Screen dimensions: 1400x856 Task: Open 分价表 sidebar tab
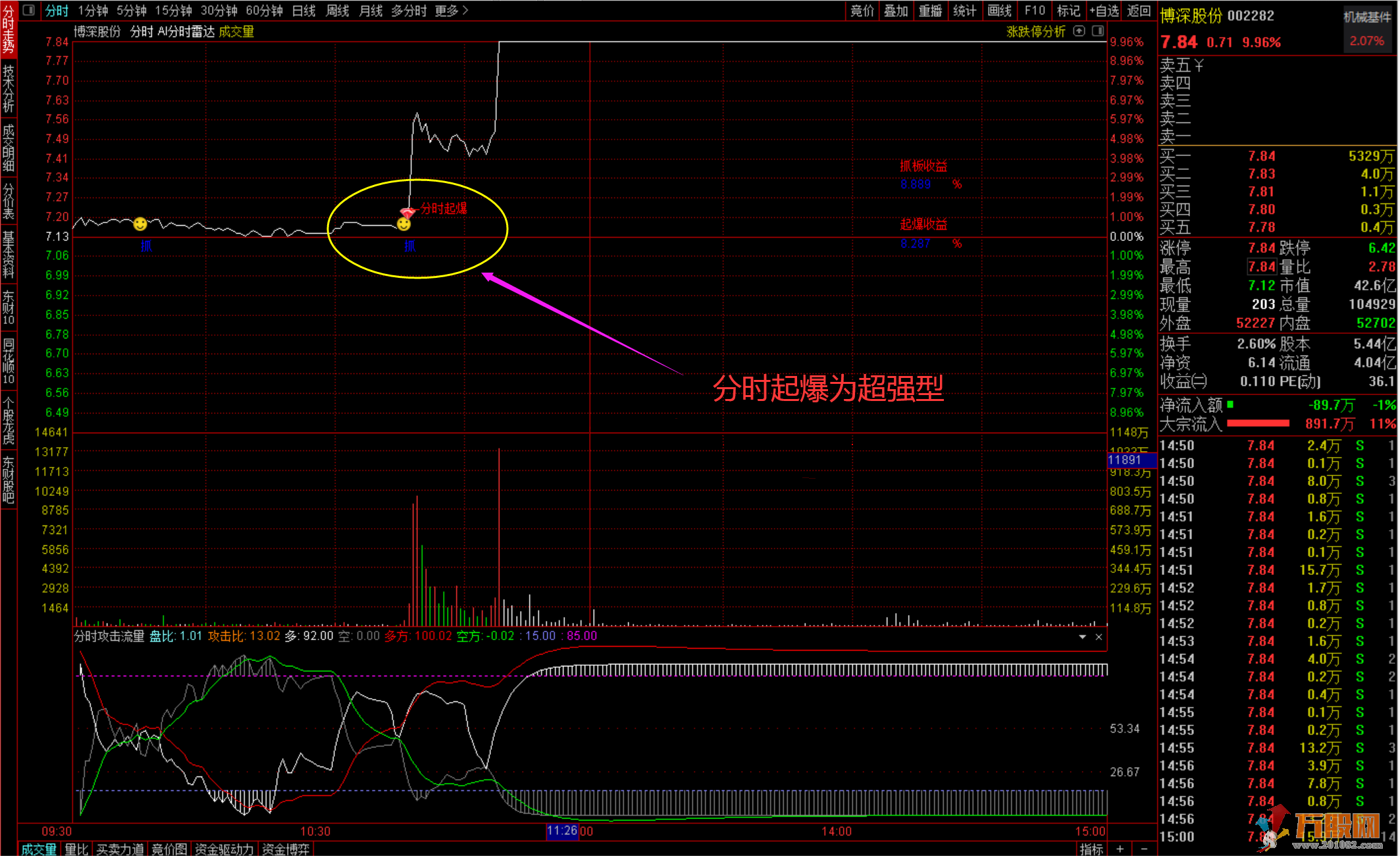tap(9, 201)
